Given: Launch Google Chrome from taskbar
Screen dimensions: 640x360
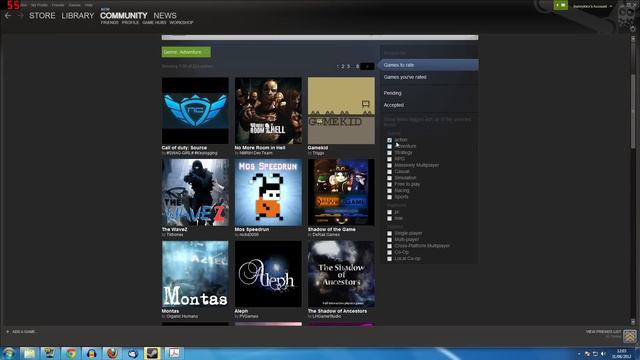Looking at the screenshot, I should (x=71, y=353).
